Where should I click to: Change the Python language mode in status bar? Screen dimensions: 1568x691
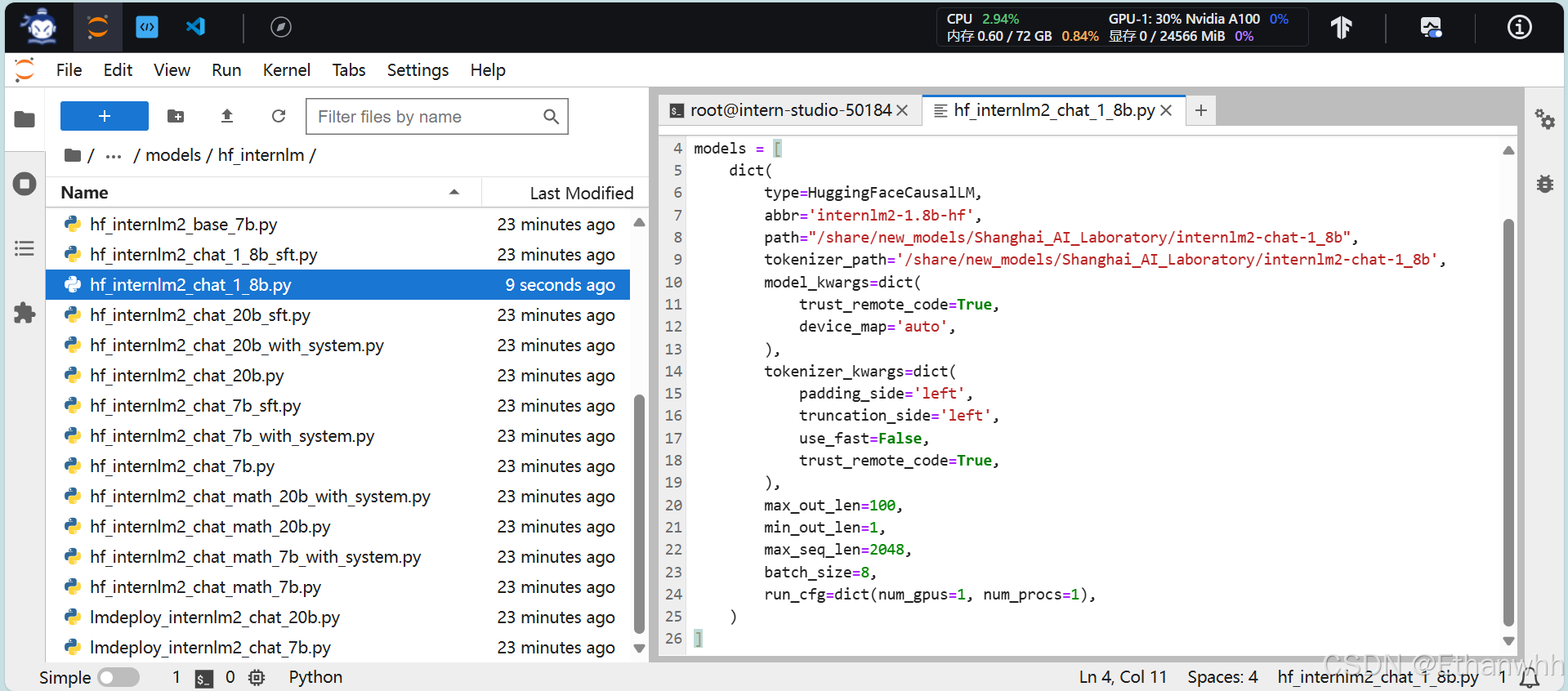point(315,677)
